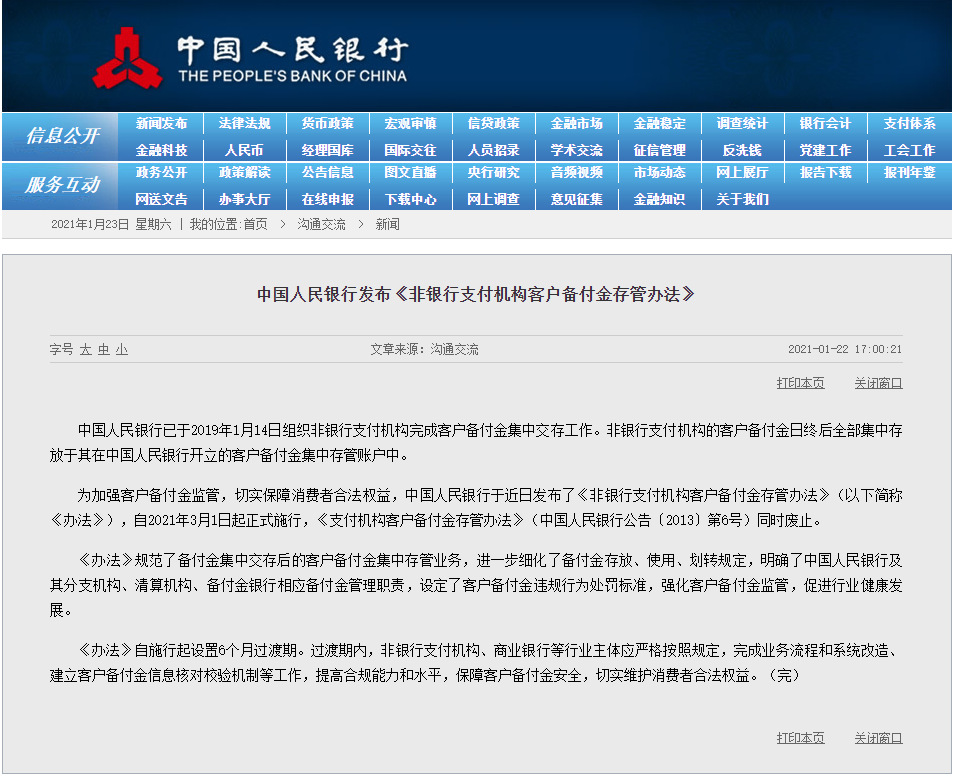Open 图文直播 menu item
The width and height of the screenshot is (957, 778).
pyautogui.click(x=411, y=173)
